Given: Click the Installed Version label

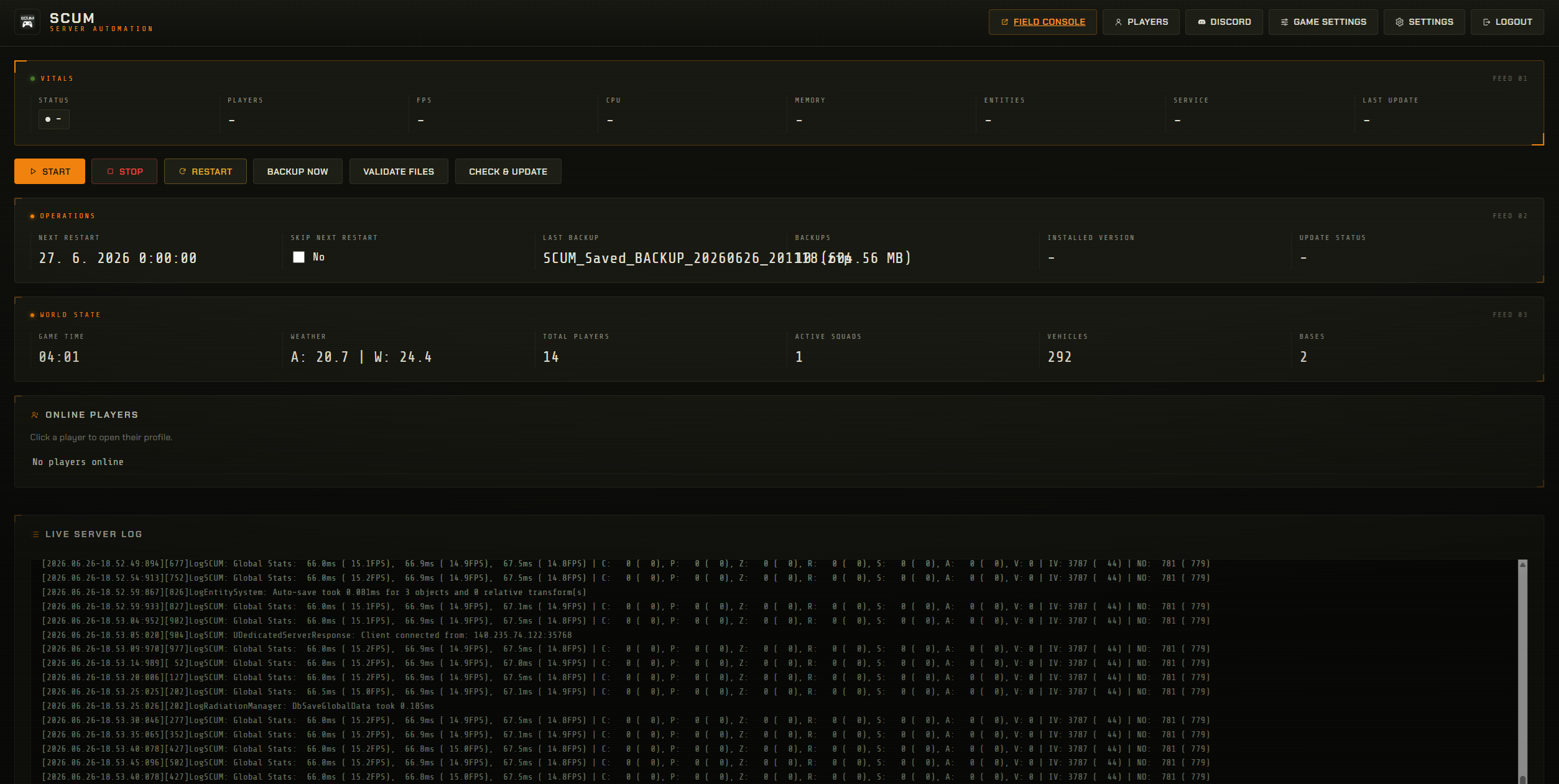Looking at the screenshot, I should pos(1091,238).
